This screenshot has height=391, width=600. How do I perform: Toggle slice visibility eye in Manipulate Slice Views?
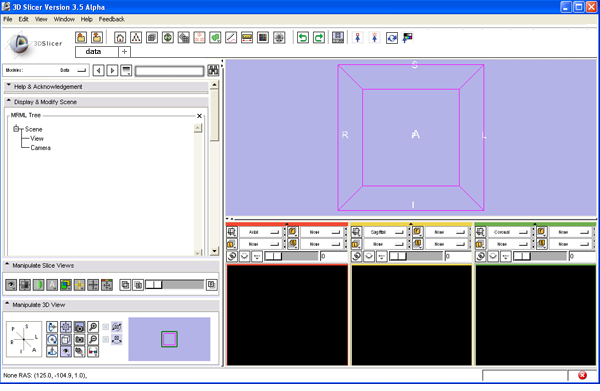[x=11, y=285]
